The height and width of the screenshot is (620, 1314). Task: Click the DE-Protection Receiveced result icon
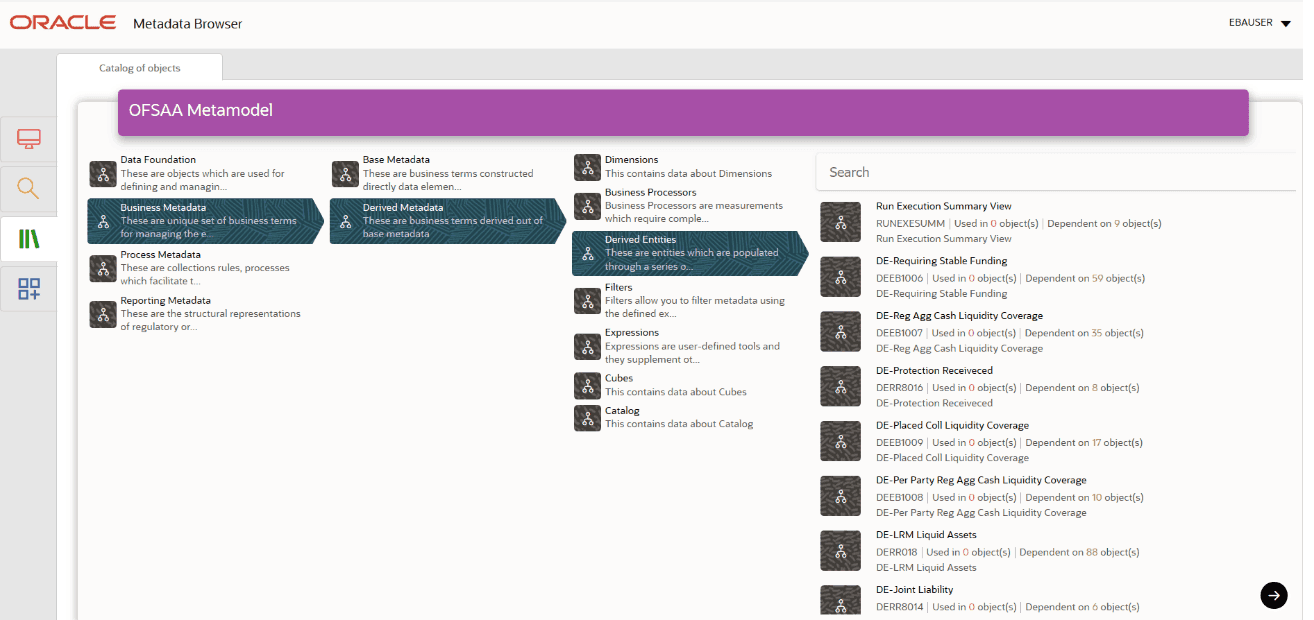[x=841, y=386]
